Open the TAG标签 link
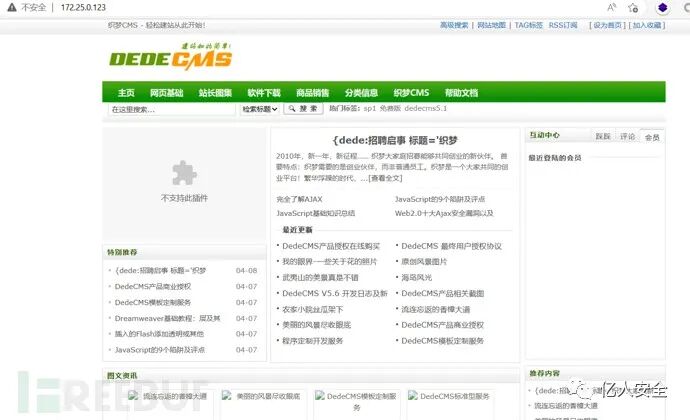The height and width of the screenshot is (420, 690). click(x=529, y=25)
